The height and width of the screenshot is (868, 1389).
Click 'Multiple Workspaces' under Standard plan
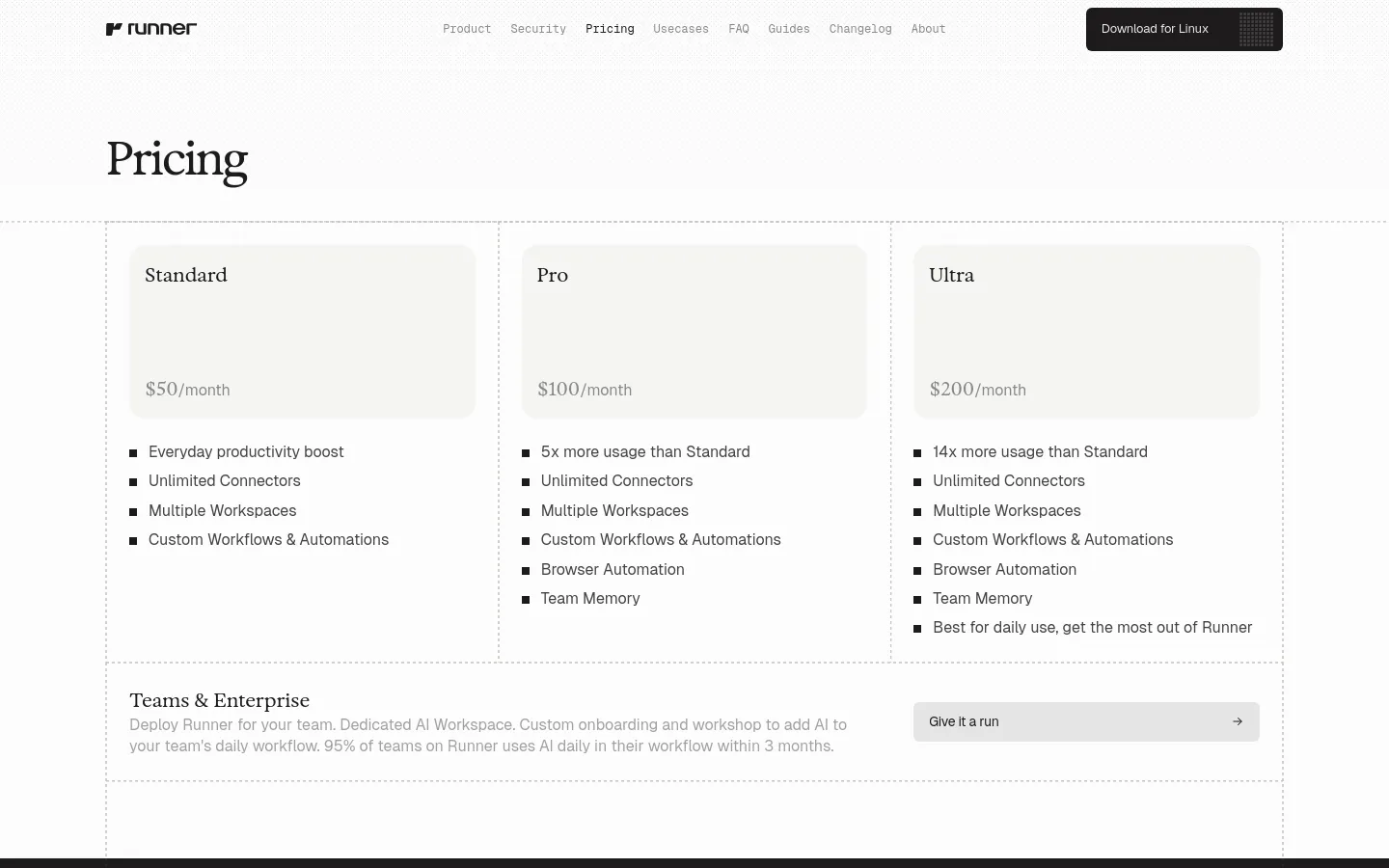click(x=222, y=510)
